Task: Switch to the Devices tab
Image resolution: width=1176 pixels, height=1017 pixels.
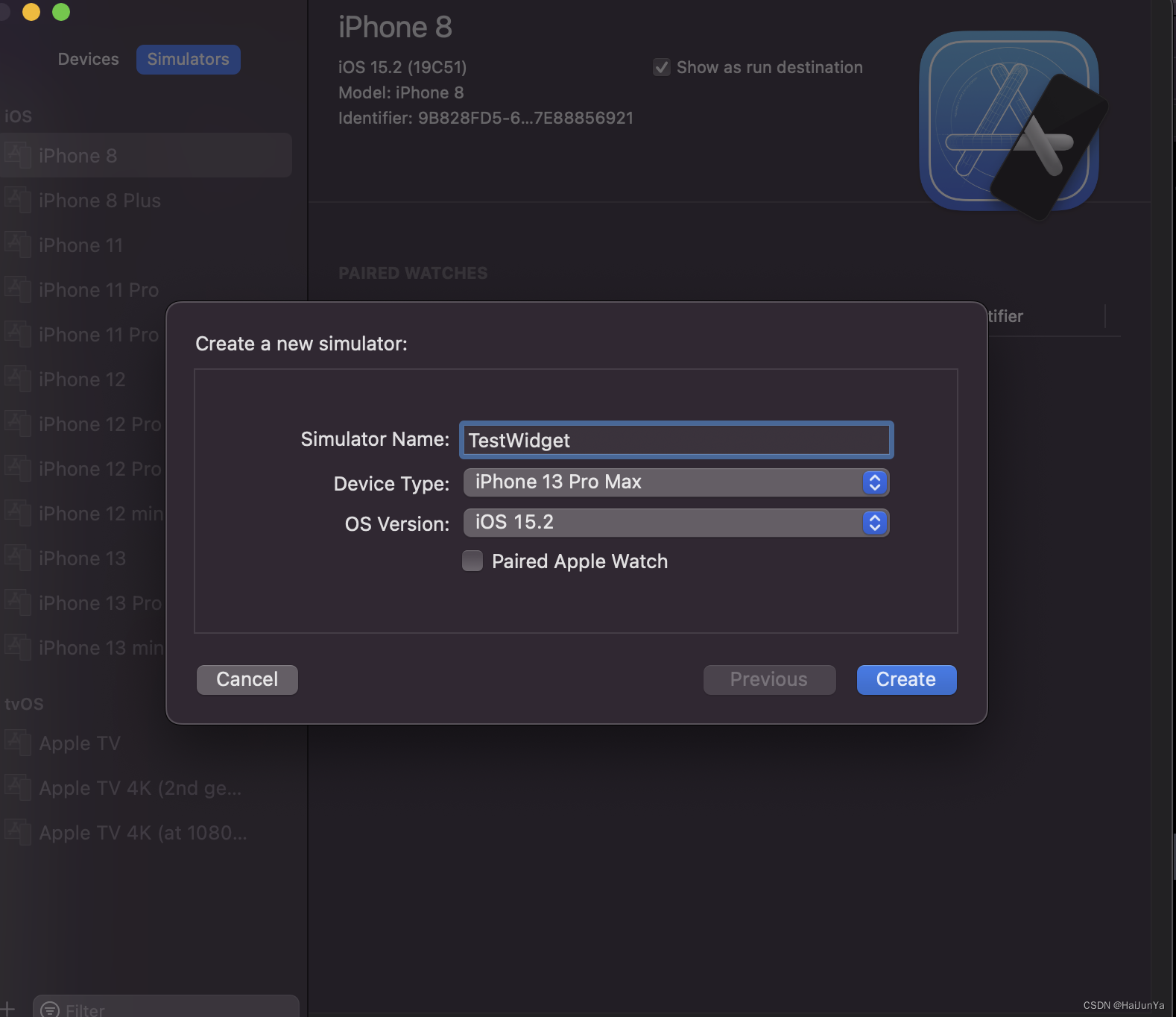Action: point(89,59)
